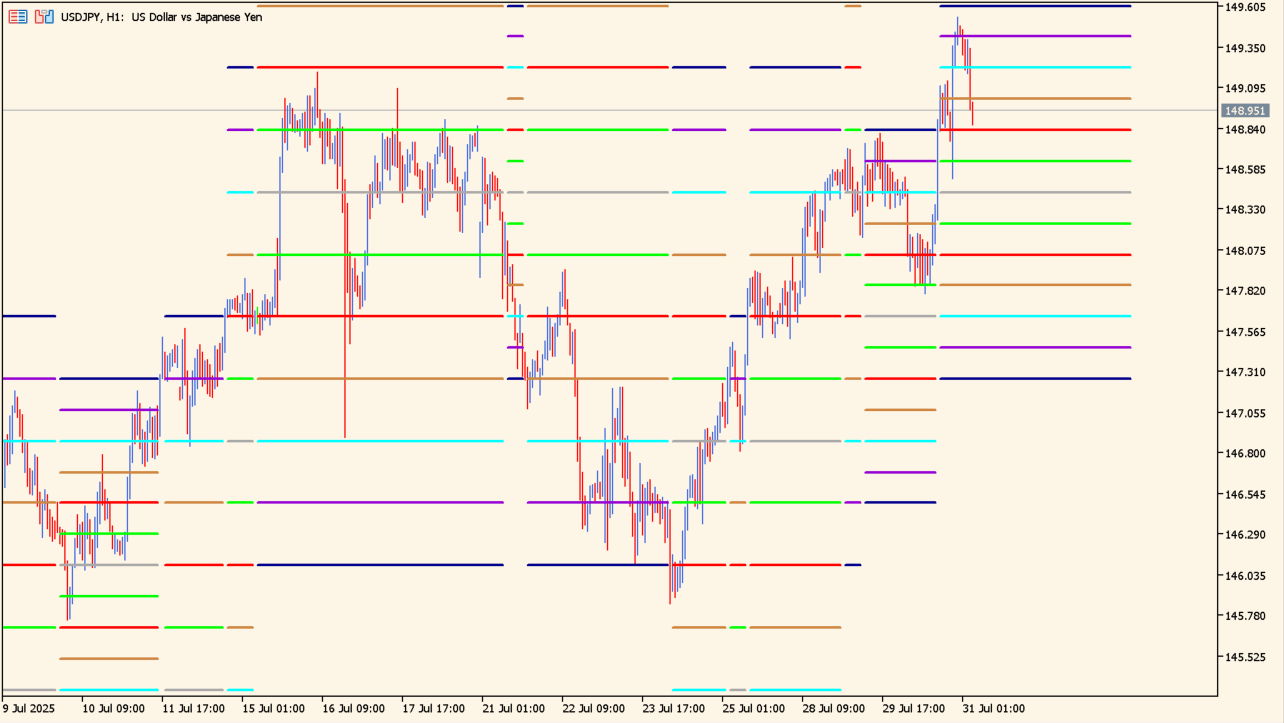Click the 147.310 price scale label
The height and width of the screenshot is (723, 1284).
pos(1245,372)
